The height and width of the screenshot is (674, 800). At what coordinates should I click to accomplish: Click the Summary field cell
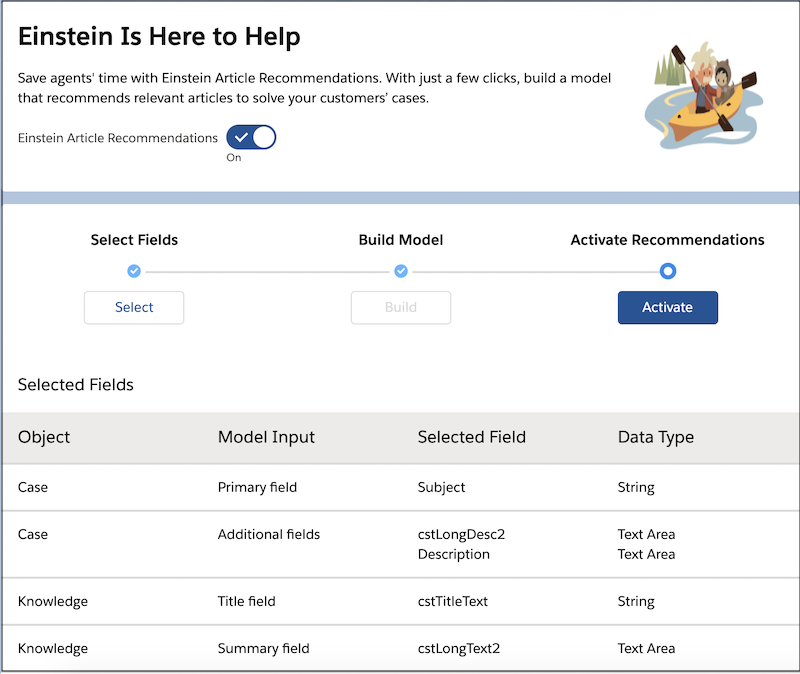click(x=263, y=648)
